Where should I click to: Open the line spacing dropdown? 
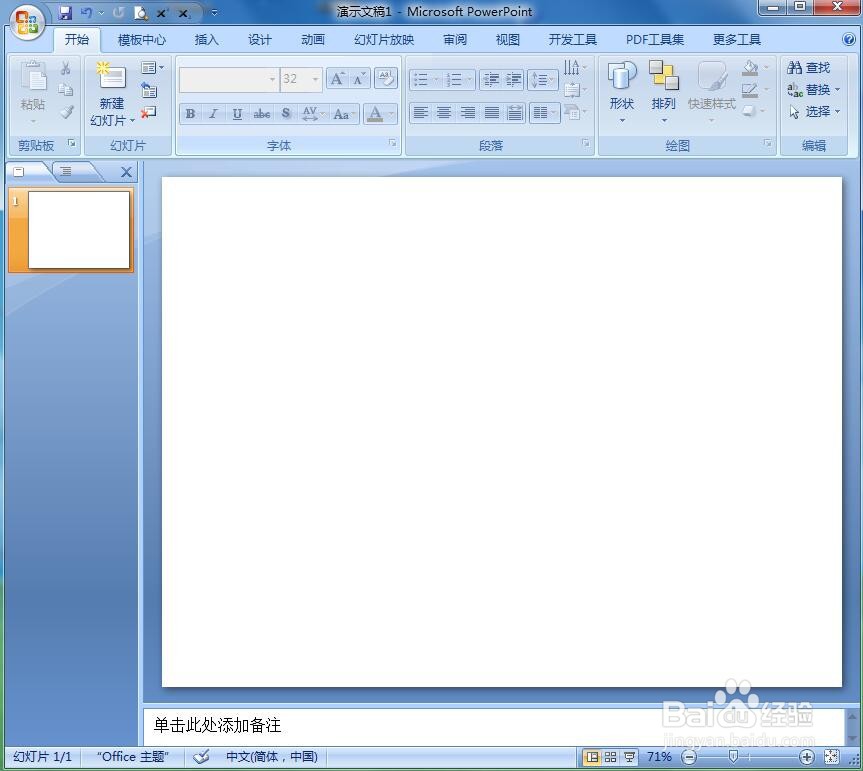(543, 80)
